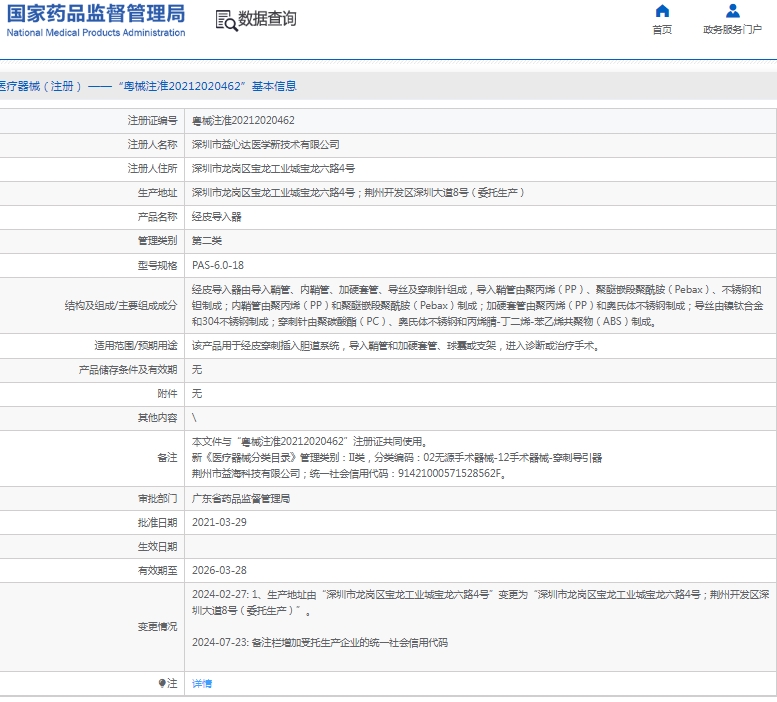Click the 注册人住所 row label
This screenshot has height=702, width=777.
click(152, 168)
